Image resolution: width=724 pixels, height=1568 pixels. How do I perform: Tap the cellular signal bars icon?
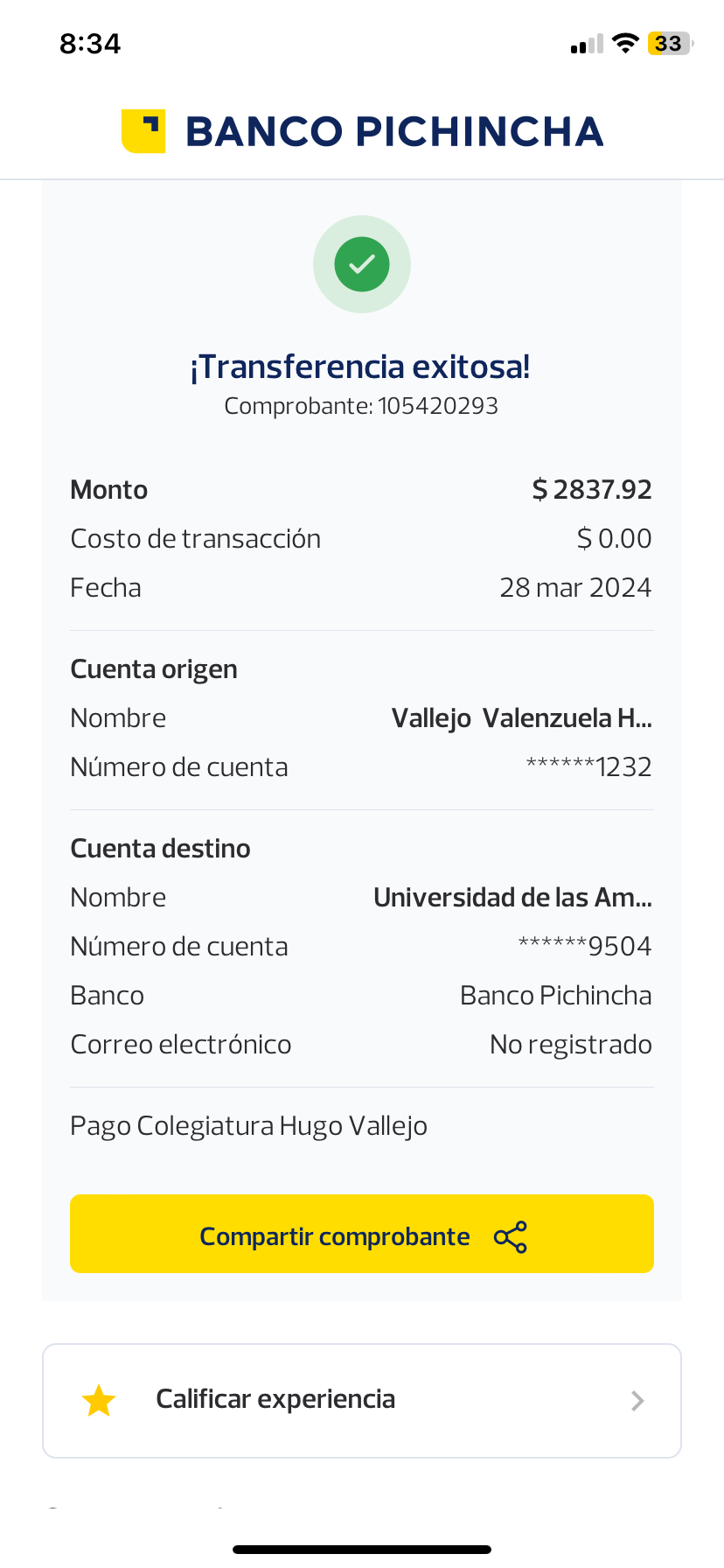click(587, 45)
